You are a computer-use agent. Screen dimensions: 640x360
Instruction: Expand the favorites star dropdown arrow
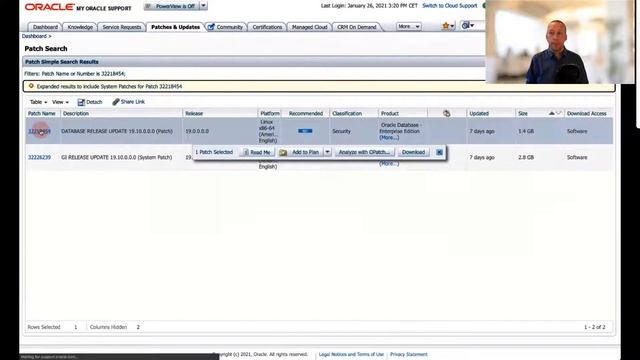452,27
